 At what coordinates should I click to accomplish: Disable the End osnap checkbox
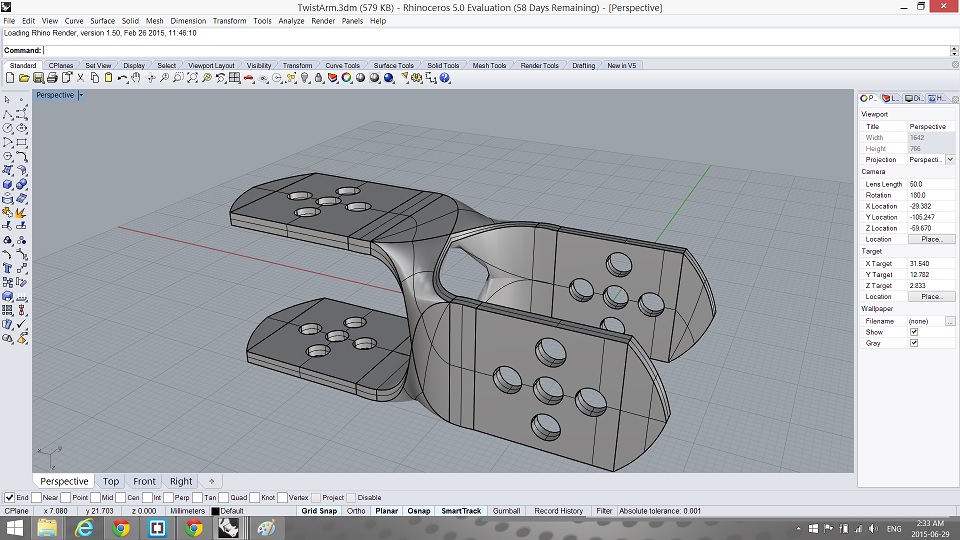pos(10,497)
